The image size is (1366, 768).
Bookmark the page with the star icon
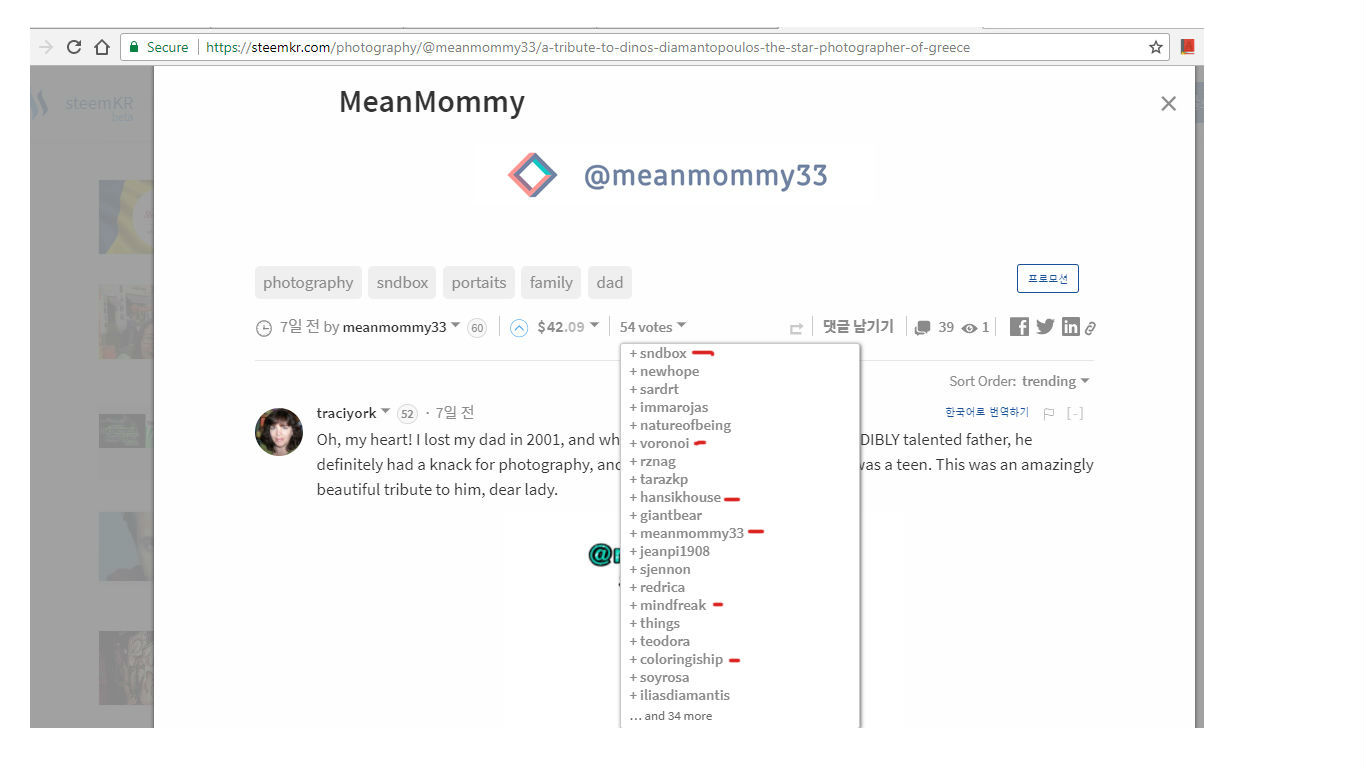[x=1155, y=46]
